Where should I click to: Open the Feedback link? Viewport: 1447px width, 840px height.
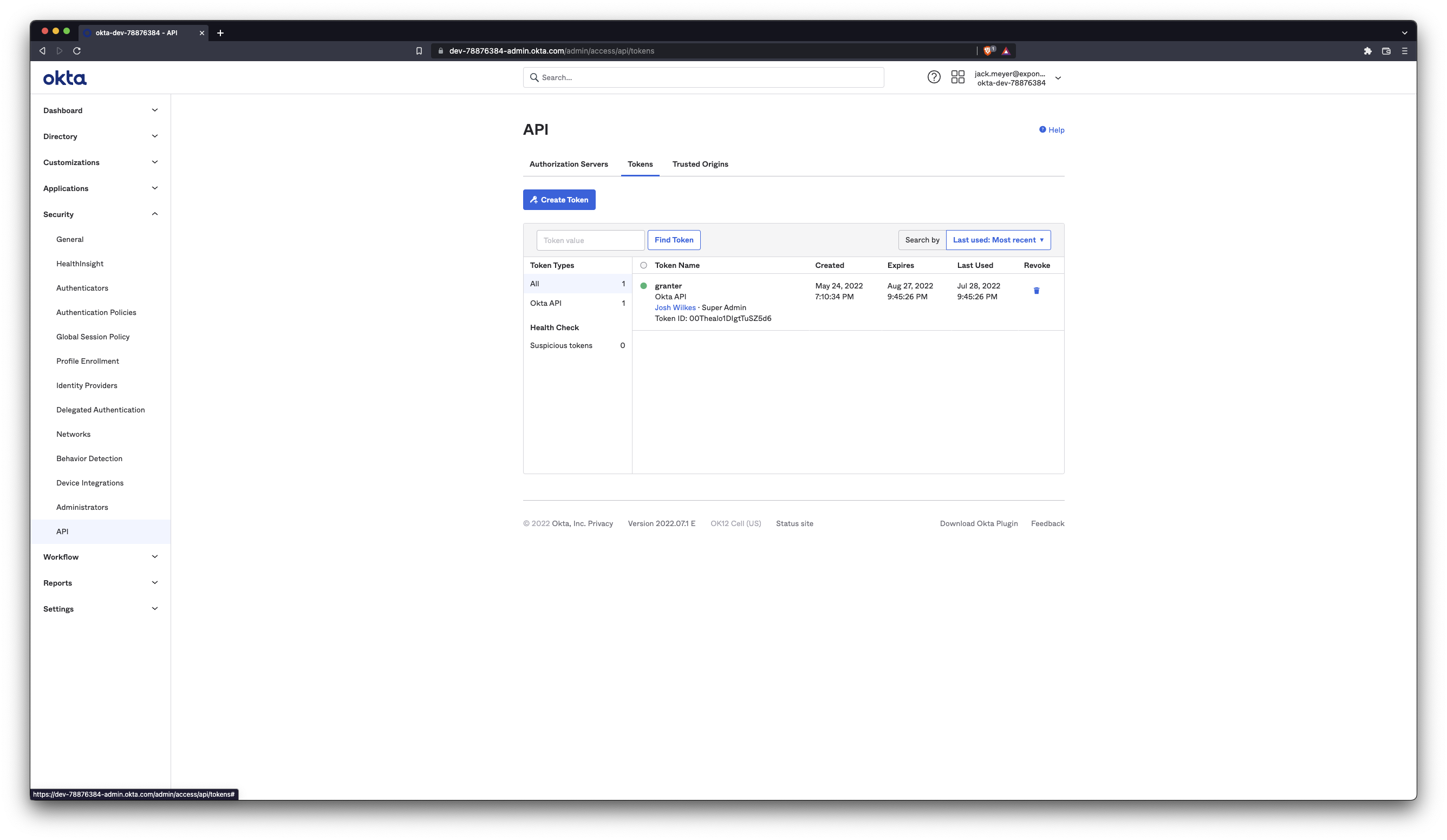tap(1047, 524)
